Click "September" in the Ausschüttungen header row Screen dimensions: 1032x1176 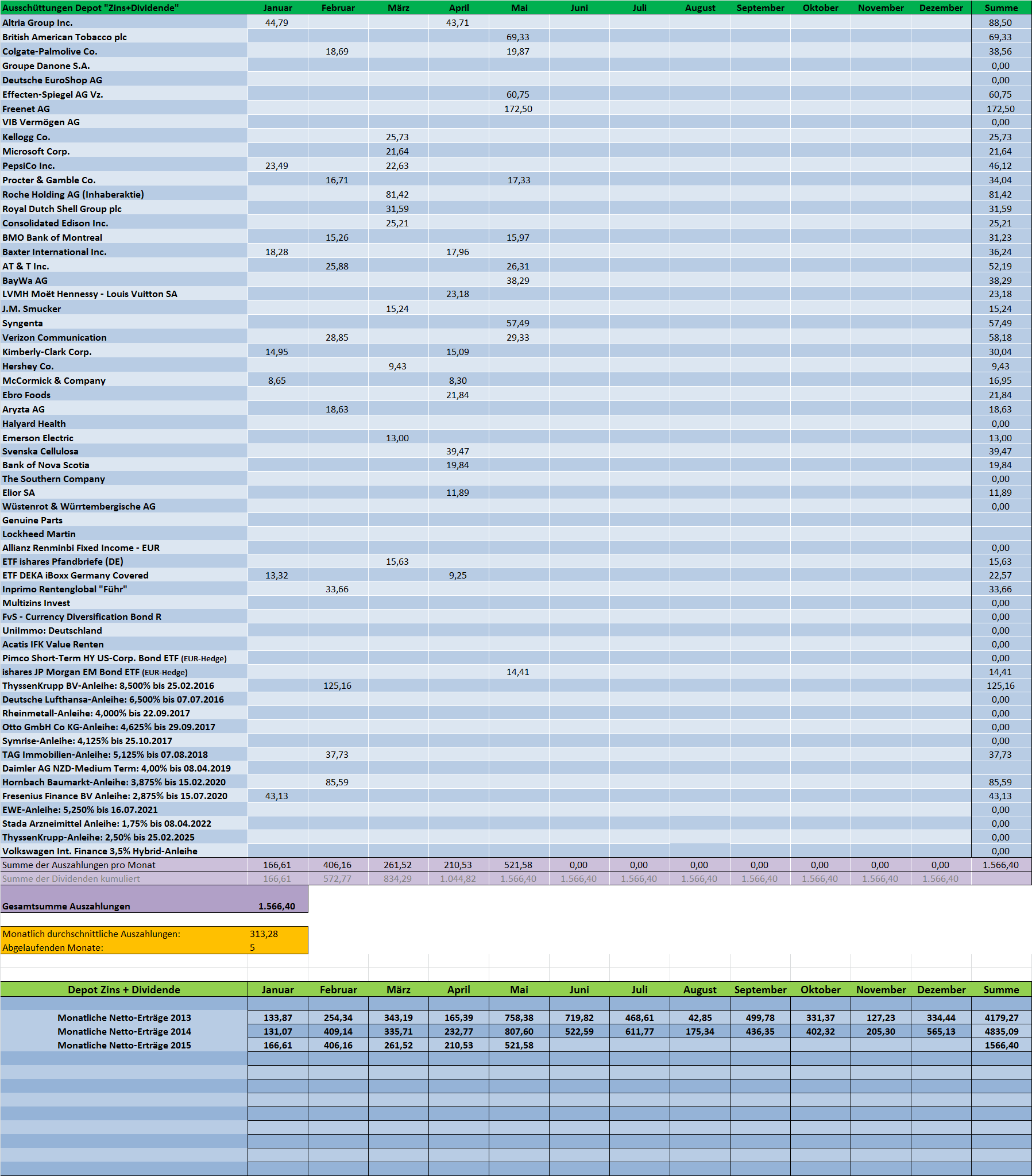(x=760, y=8)
